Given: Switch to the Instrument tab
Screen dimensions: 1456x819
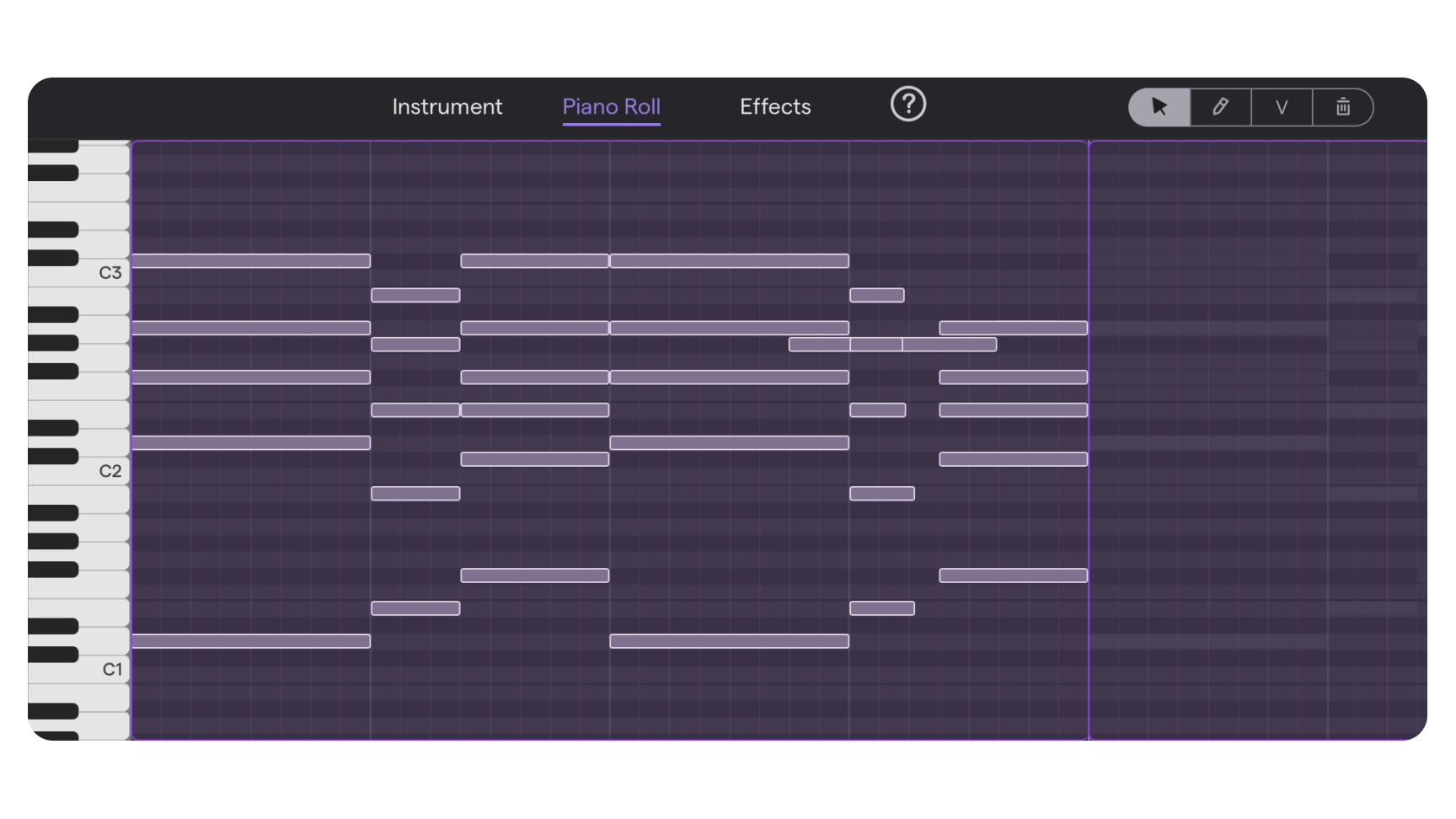Looking at the screenshot, I should click(447, 106).
